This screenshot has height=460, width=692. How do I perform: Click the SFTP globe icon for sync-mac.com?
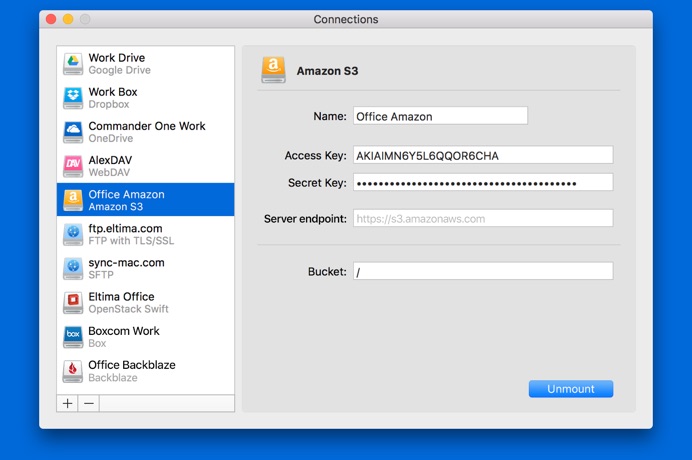pyautogui.click(x=73, y=268)
